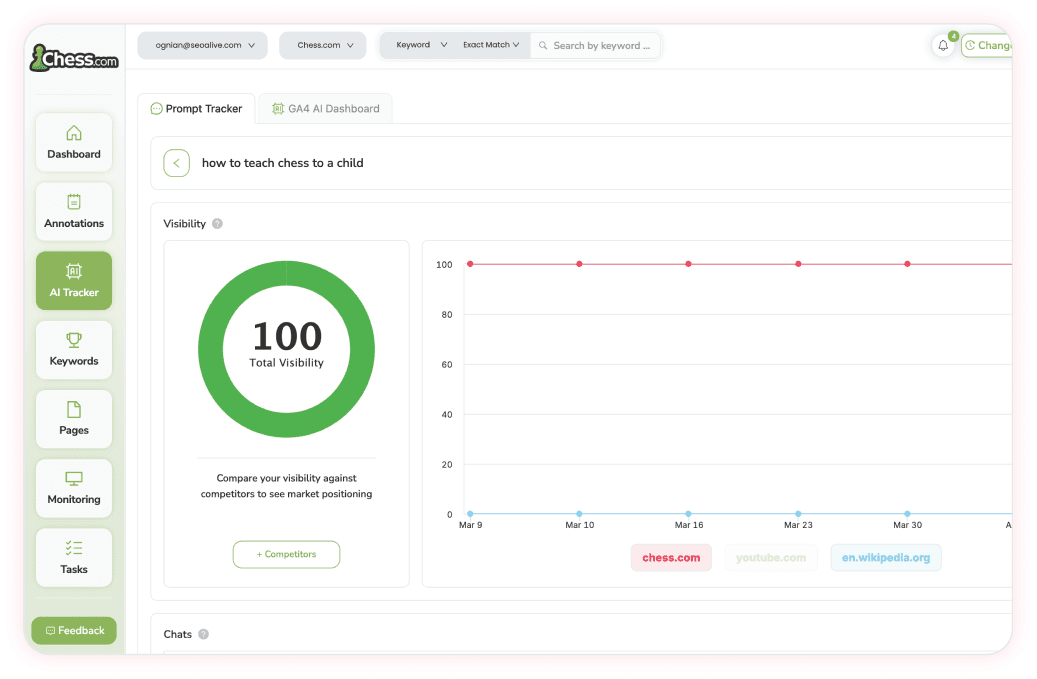Click the blue data point at Mar 9

click(470, 514)
